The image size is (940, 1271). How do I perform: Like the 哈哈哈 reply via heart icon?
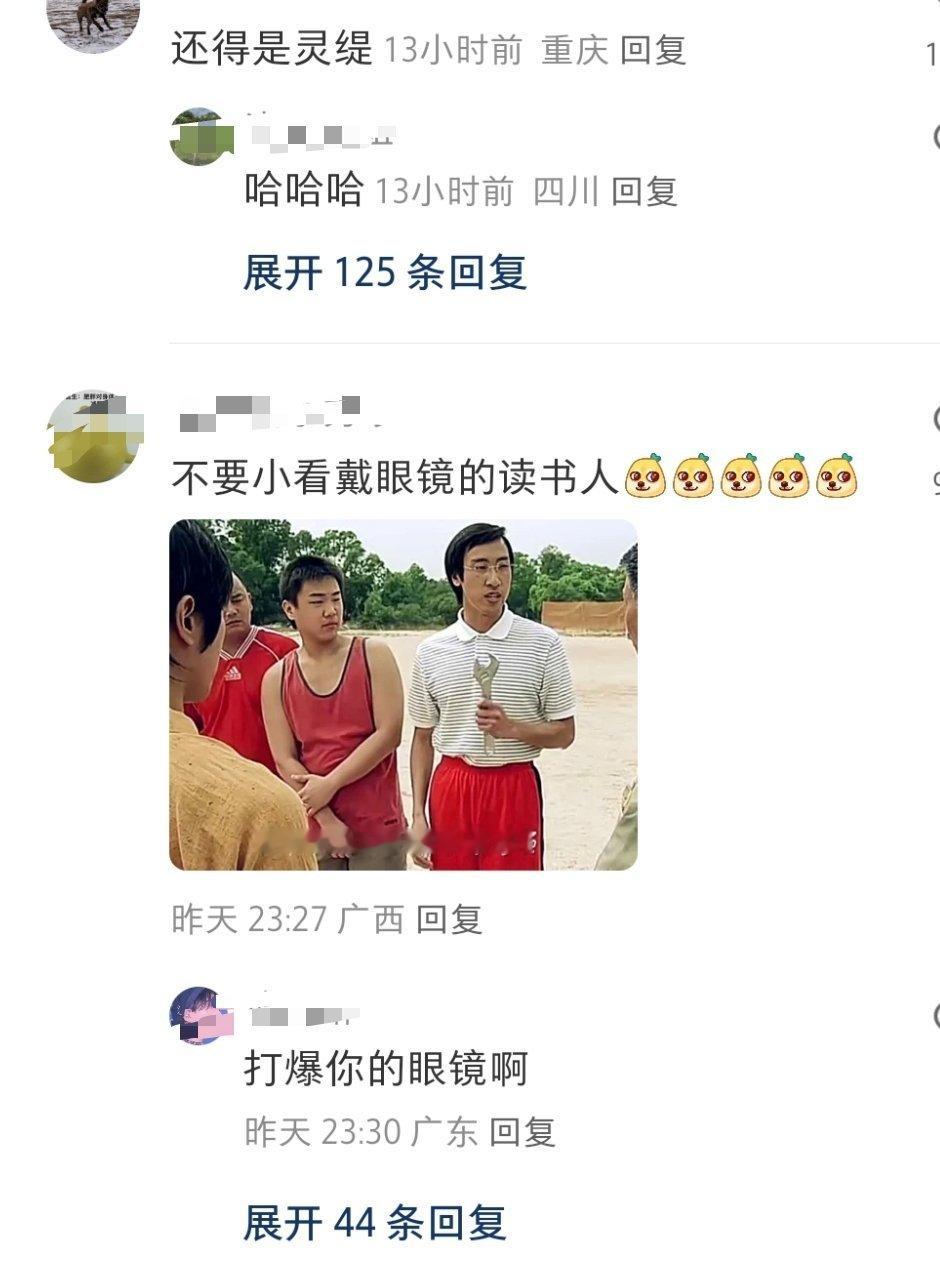(x=935, y=136)
